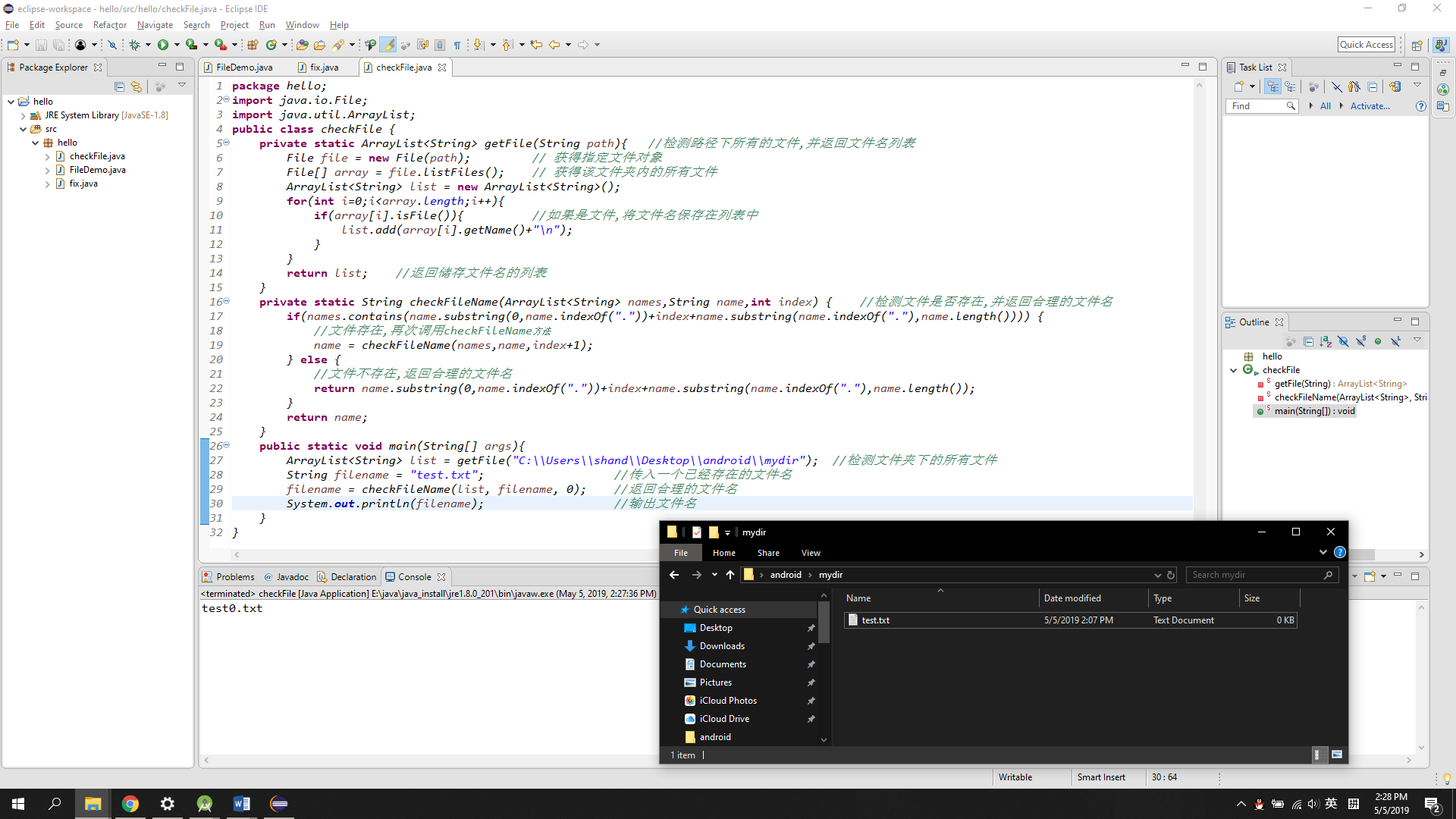Screen dimensions: 1456x819
Task: Toggle Link with Editor in Package Explorer
Action: [136, 86]
